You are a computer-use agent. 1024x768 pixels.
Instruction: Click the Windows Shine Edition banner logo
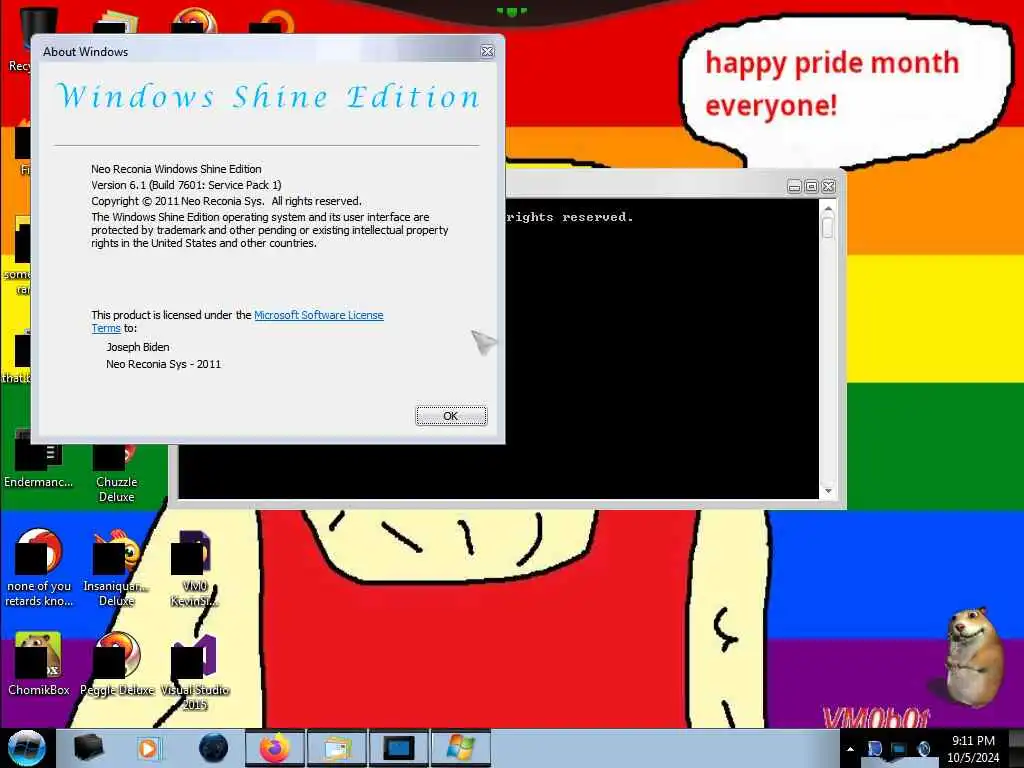click(268, 97)
